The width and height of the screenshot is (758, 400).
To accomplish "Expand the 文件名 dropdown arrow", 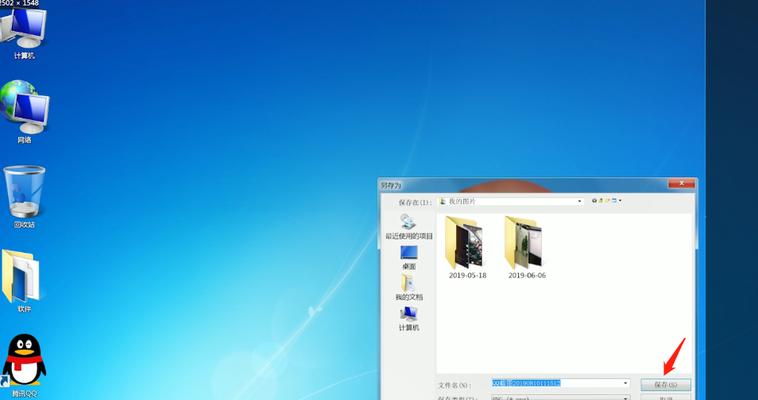I will (626, 384).
